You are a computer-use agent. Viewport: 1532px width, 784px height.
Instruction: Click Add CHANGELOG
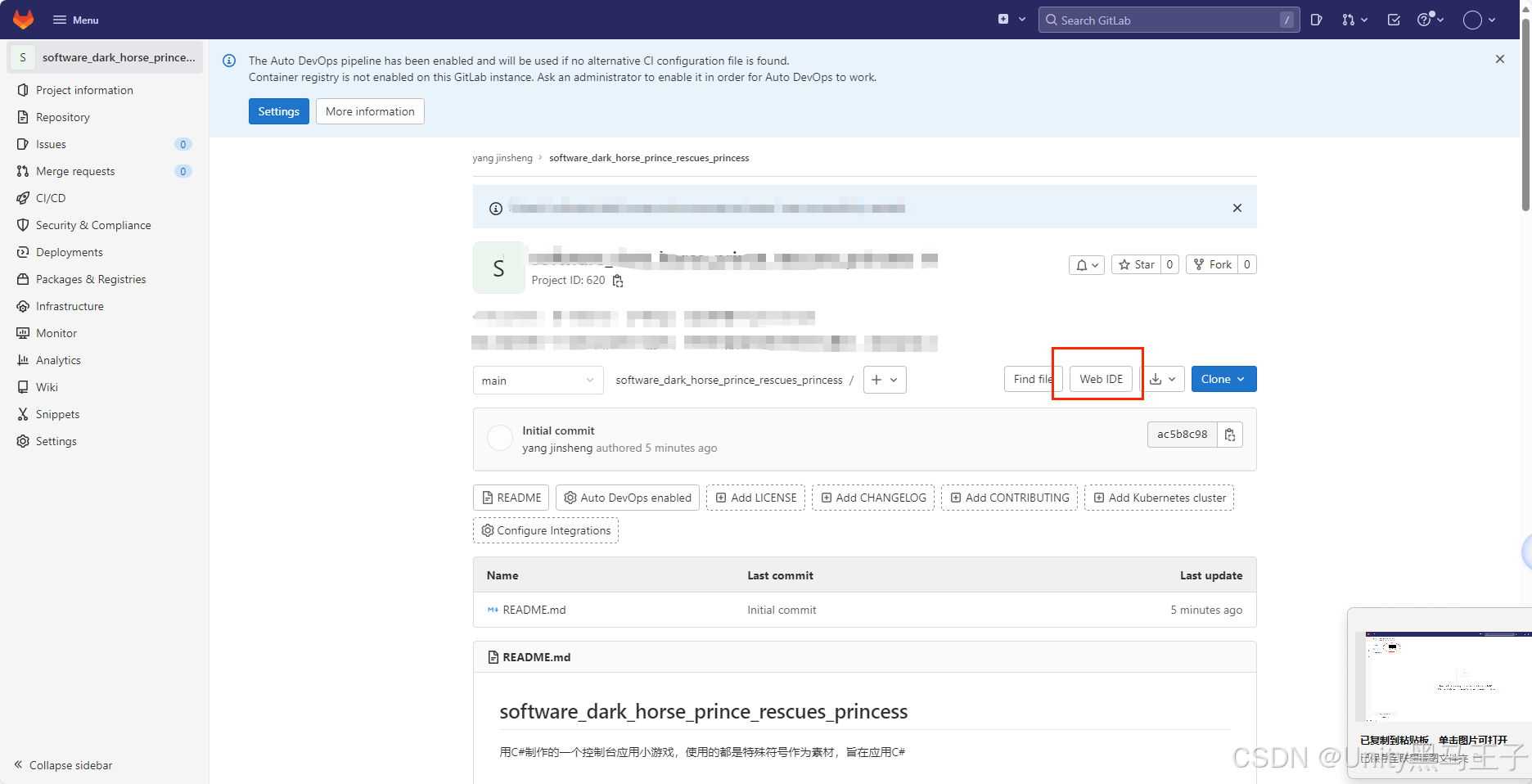(x=873, y=498)
